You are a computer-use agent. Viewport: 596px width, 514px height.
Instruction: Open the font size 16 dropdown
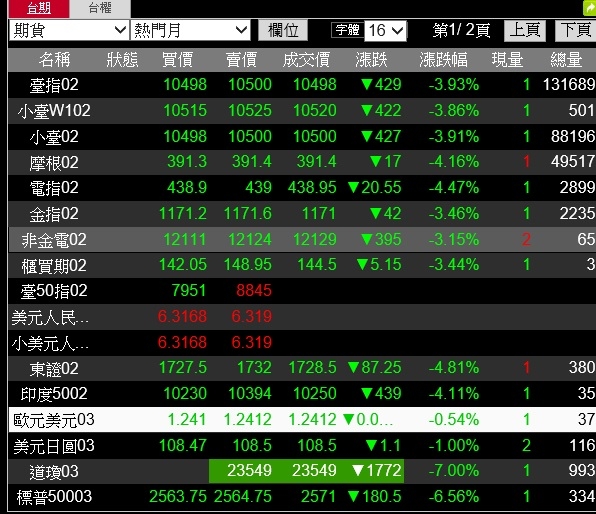coord(385,30)
